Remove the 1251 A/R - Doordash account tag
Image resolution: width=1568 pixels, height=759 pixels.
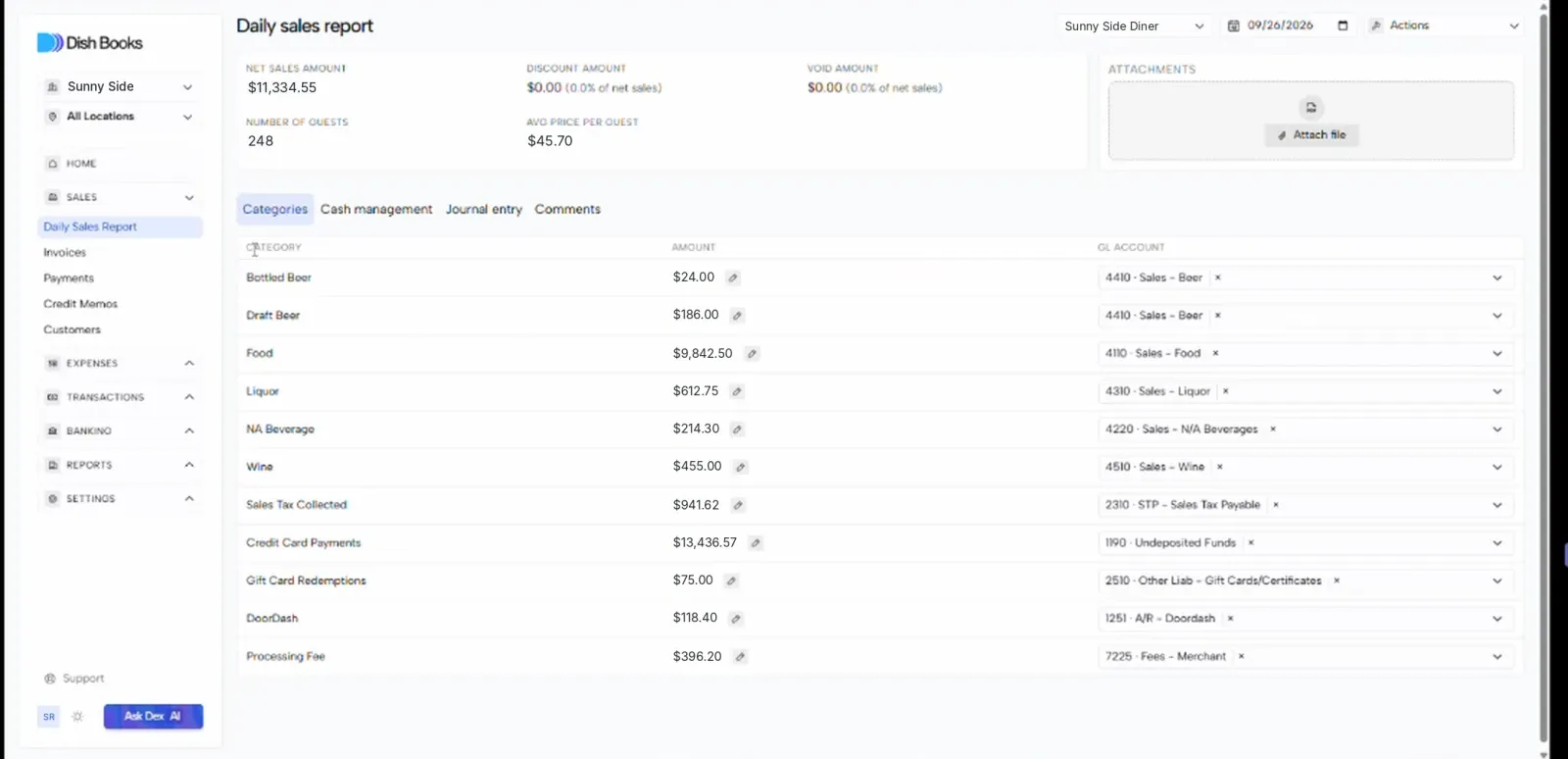pos(1230,619)
